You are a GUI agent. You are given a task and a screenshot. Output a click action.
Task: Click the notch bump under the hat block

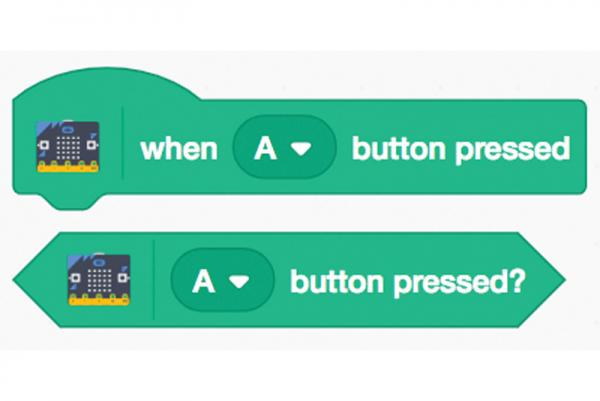click(69, 201)
